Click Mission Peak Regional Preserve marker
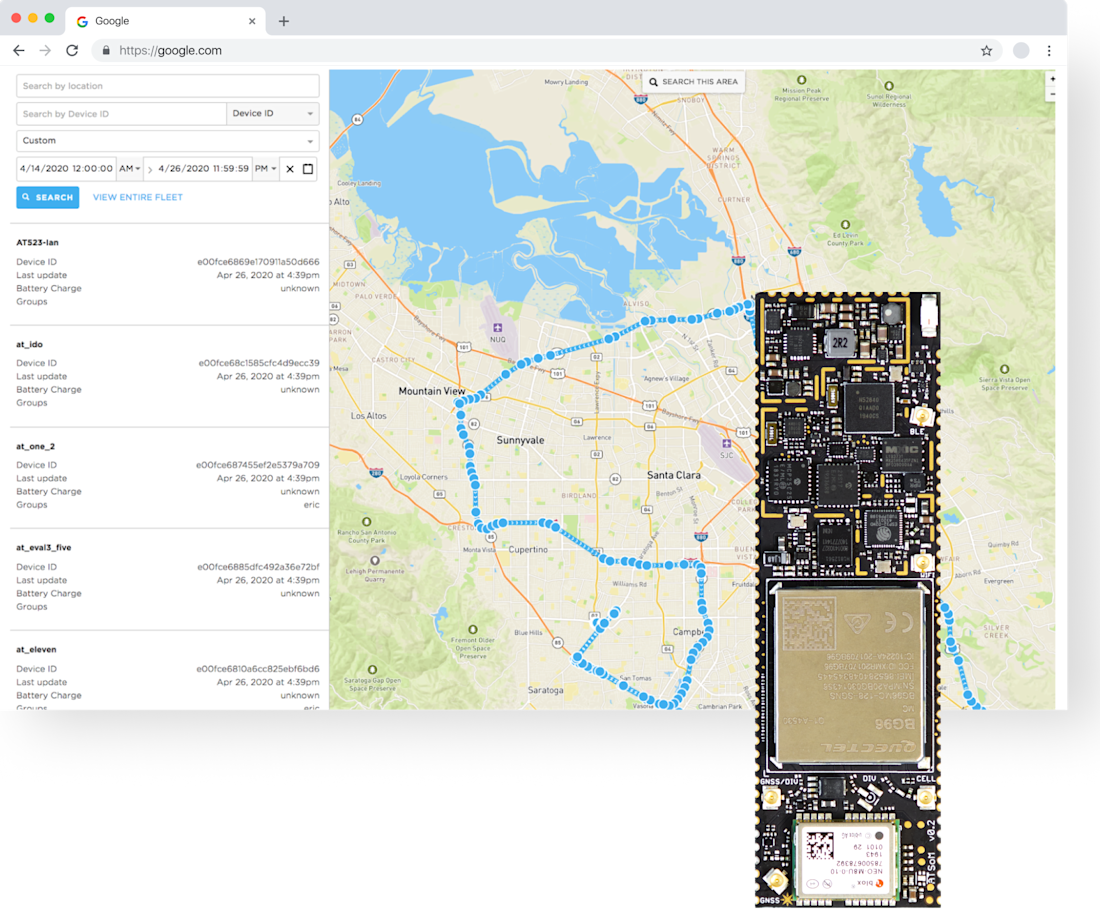The height and width of the screenshot is (922, 1100). click(801, 80)
